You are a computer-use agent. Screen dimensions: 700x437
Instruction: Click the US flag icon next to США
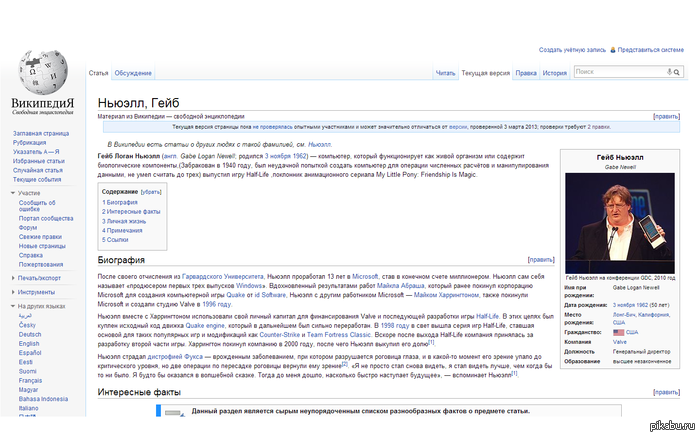[618, 332]
